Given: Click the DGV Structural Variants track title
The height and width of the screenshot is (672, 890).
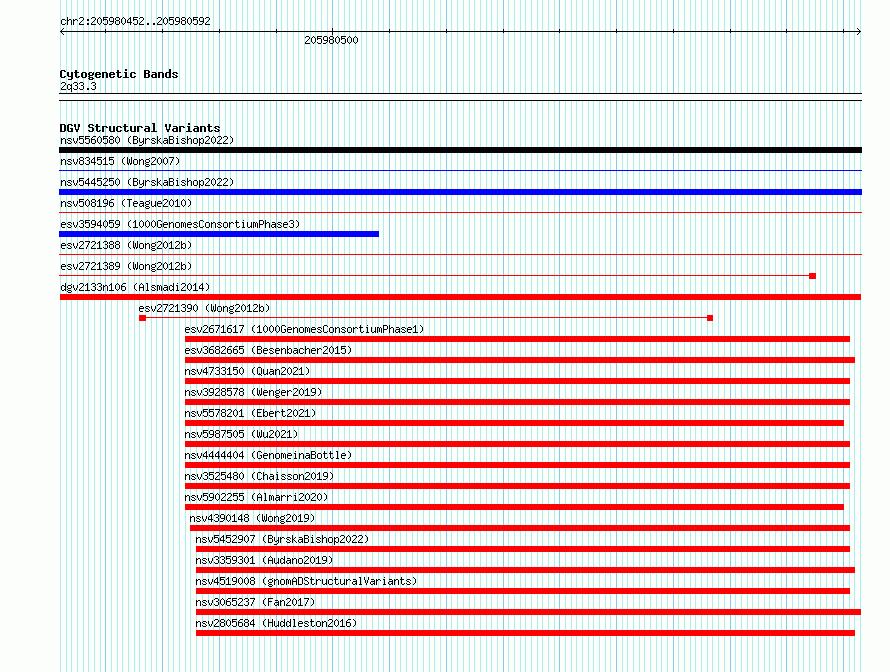Looking at the screenshot, I should coord(140,128).
